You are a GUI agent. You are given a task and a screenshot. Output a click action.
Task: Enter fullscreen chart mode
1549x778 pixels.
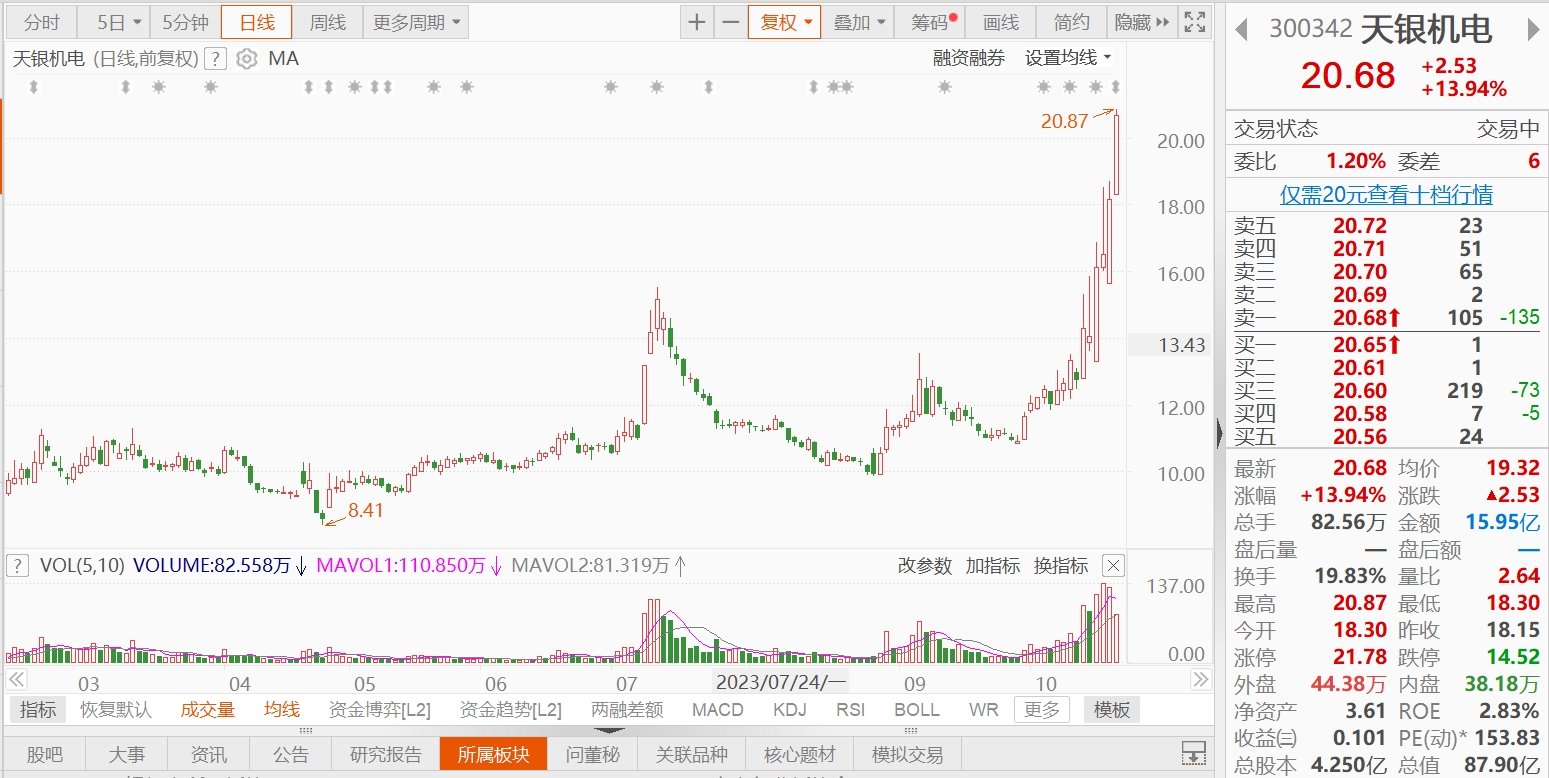(1193, 22)
